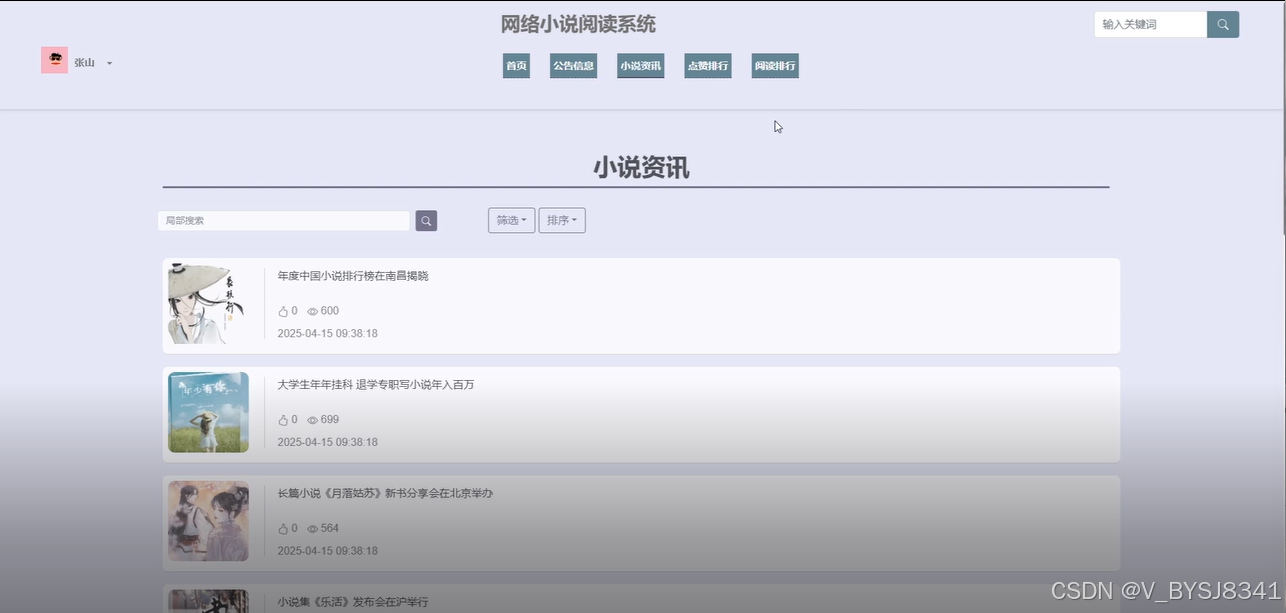Open the 排序 sort dropdown
The width and height of the screenshot is (1286, 613).
point(562,220)
